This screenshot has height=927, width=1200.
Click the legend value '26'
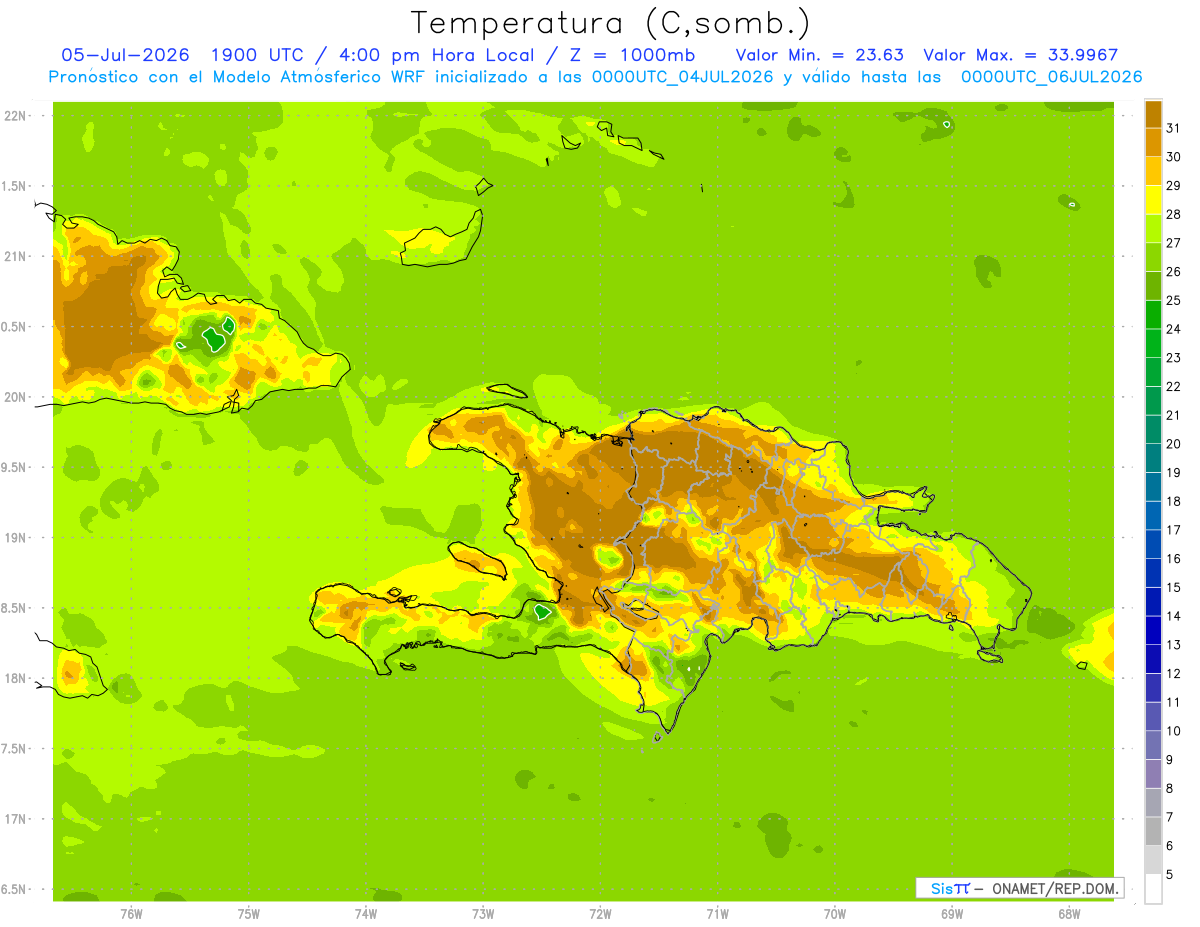(1173, 272)
